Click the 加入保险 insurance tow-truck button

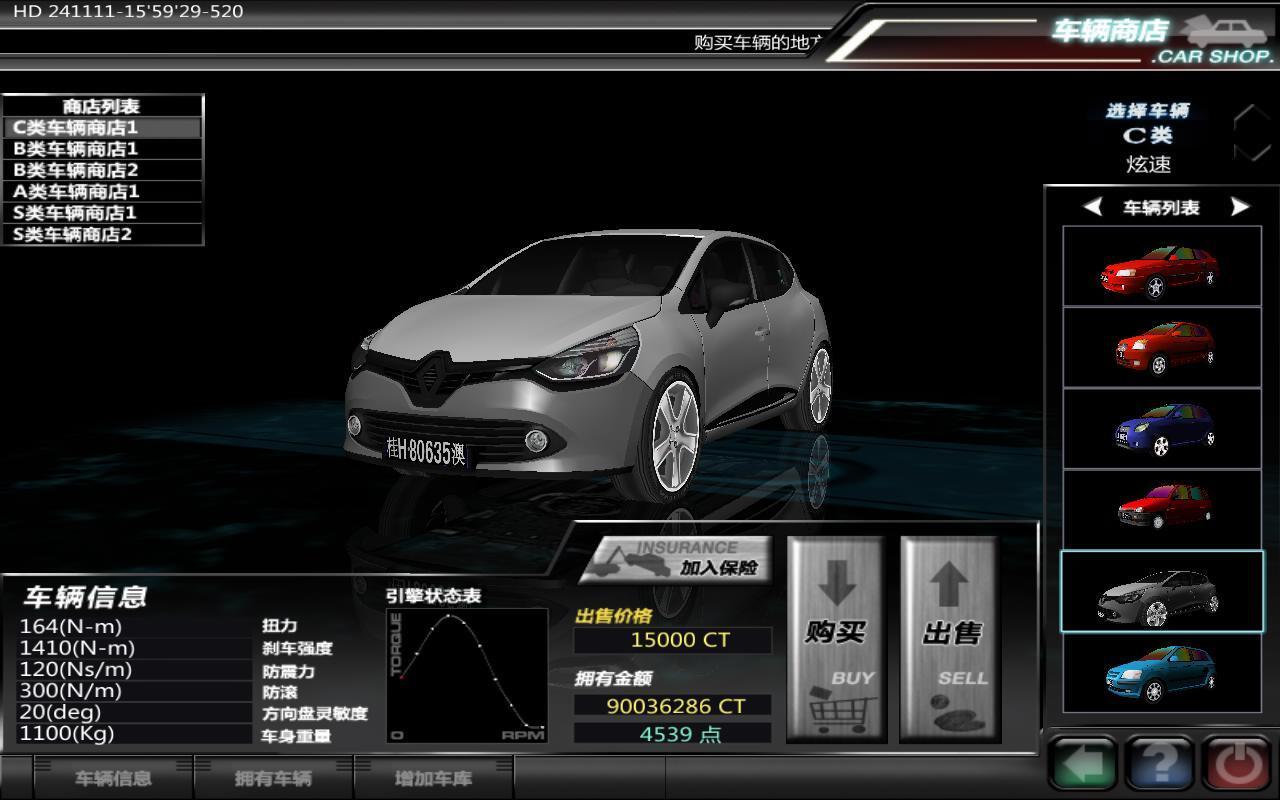(x=676, y=559)
